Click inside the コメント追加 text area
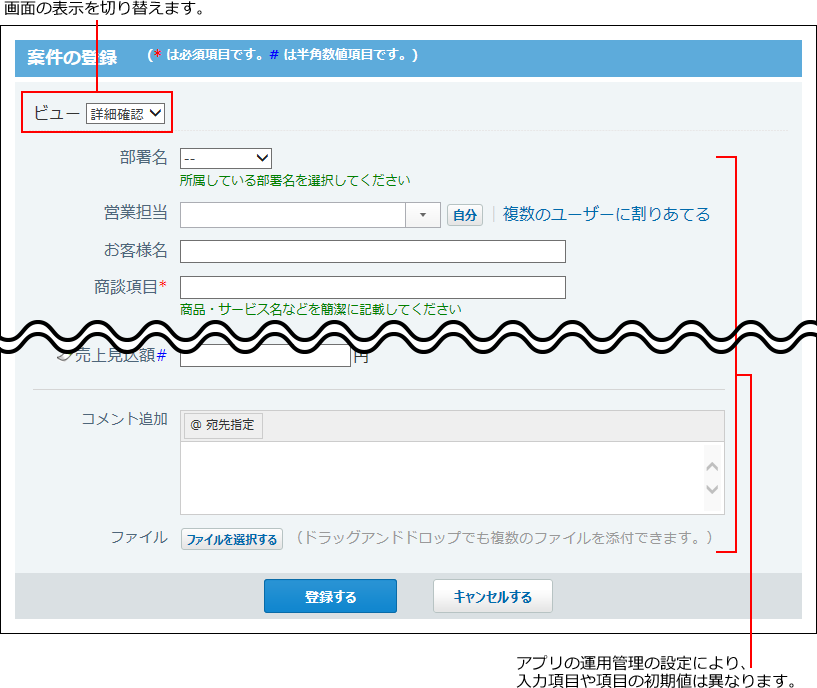 tap(442, 478)
